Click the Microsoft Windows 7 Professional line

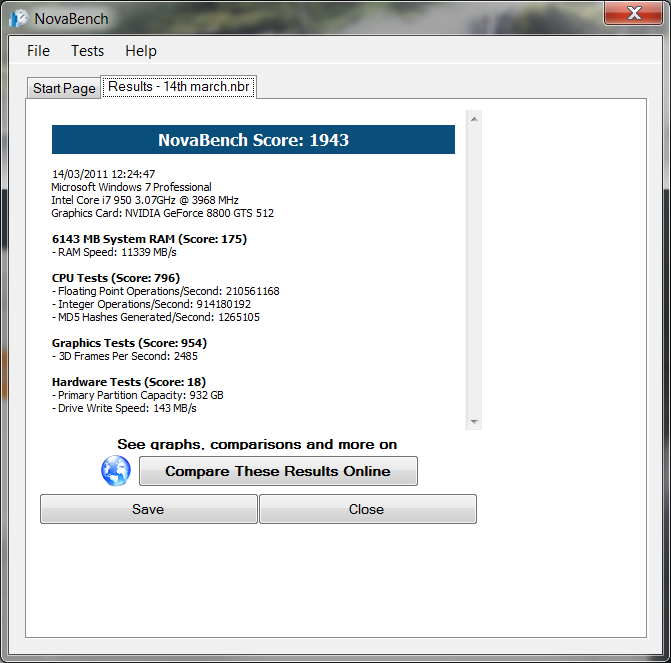[131, 187]
